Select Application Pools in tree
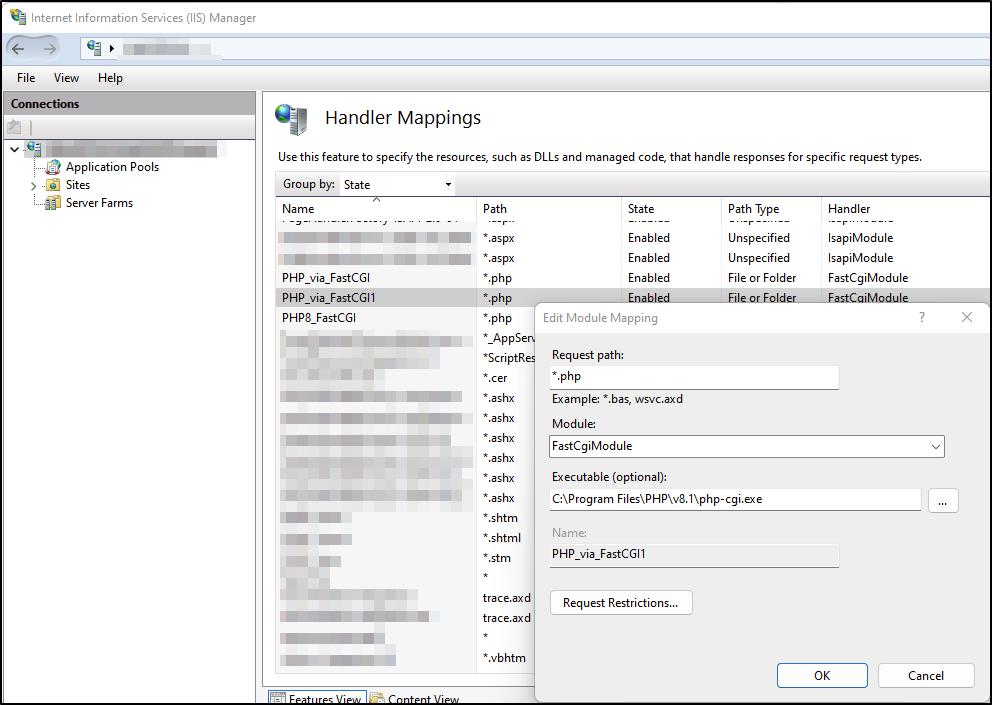 tap(112, 167)
